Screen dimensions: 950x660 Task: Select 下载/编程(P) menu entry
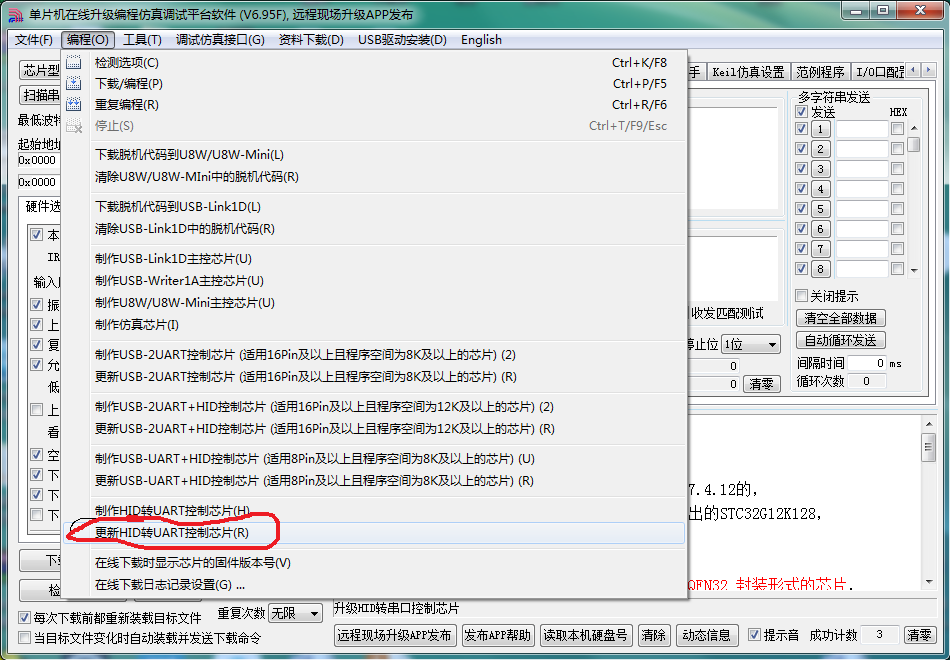(374, 84)
